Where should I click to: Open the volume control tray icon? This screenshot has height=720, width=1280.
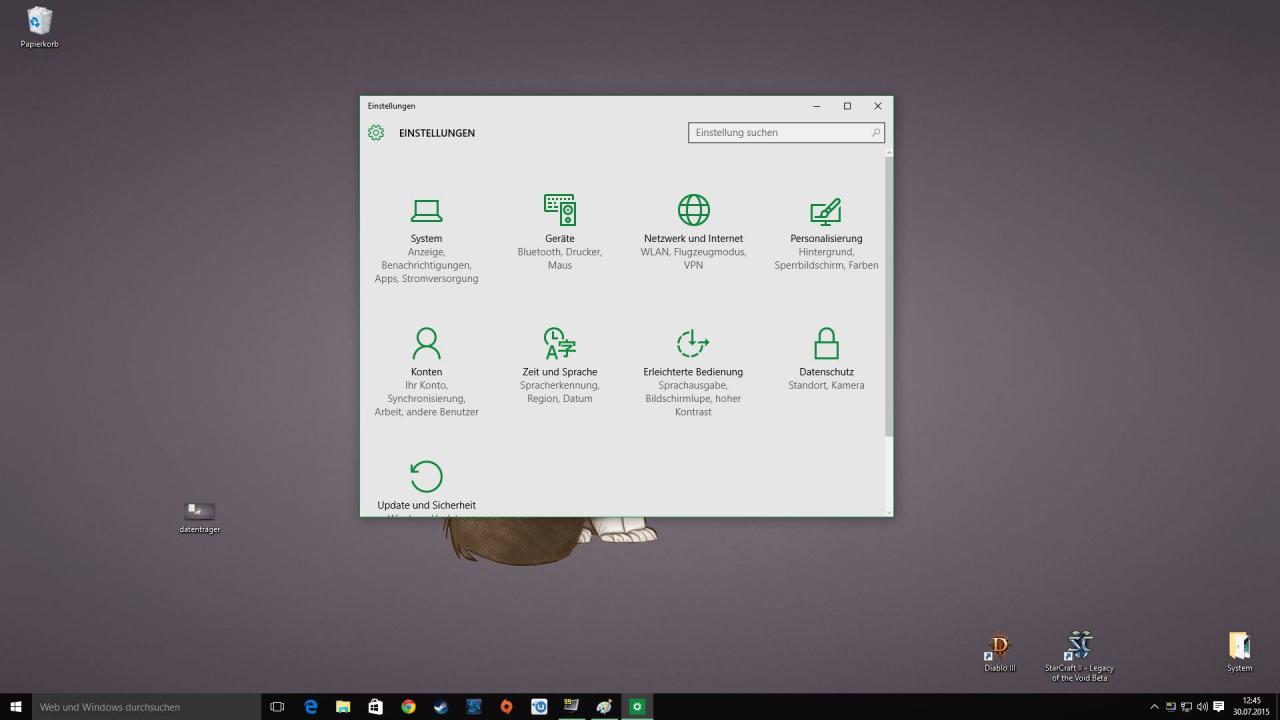pyautogui.click(x=1202, y=707)
